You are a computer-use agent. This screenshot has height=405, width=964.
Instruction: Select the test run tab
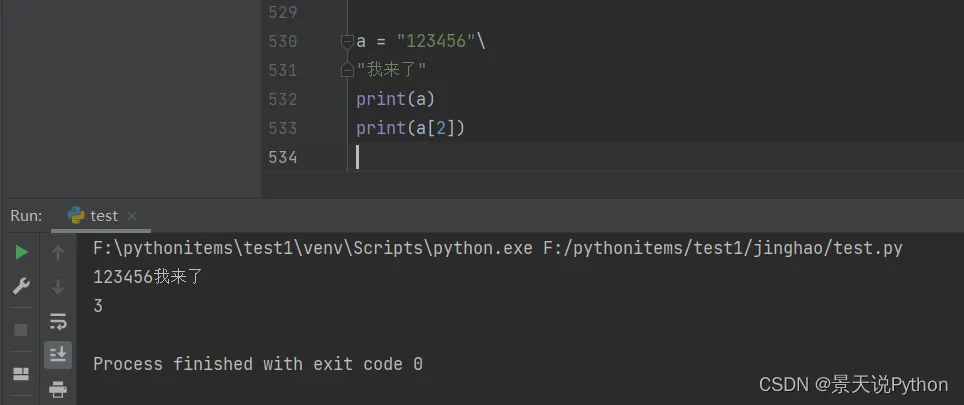[x=103, y=215]
